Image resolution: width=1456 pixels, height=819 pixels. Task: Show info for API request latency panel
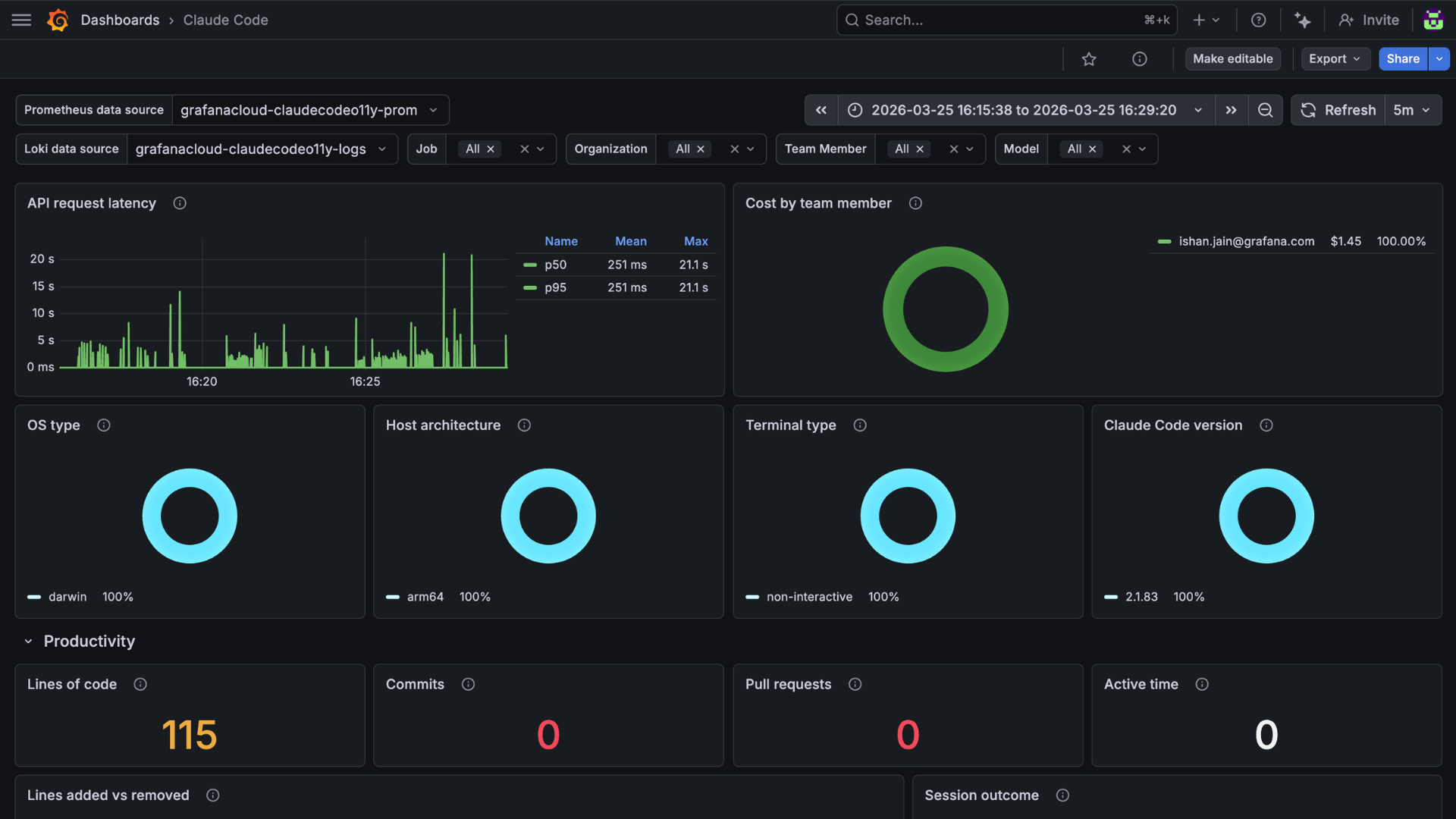pos(180,203)
